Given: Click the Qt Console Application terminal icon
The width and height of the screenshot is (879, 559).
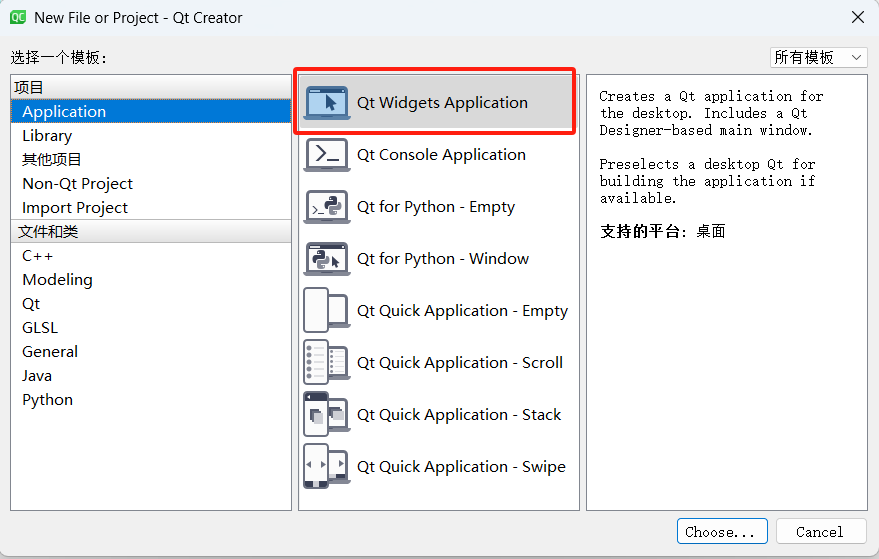Looking at the screenshot, I should point(327,155).
